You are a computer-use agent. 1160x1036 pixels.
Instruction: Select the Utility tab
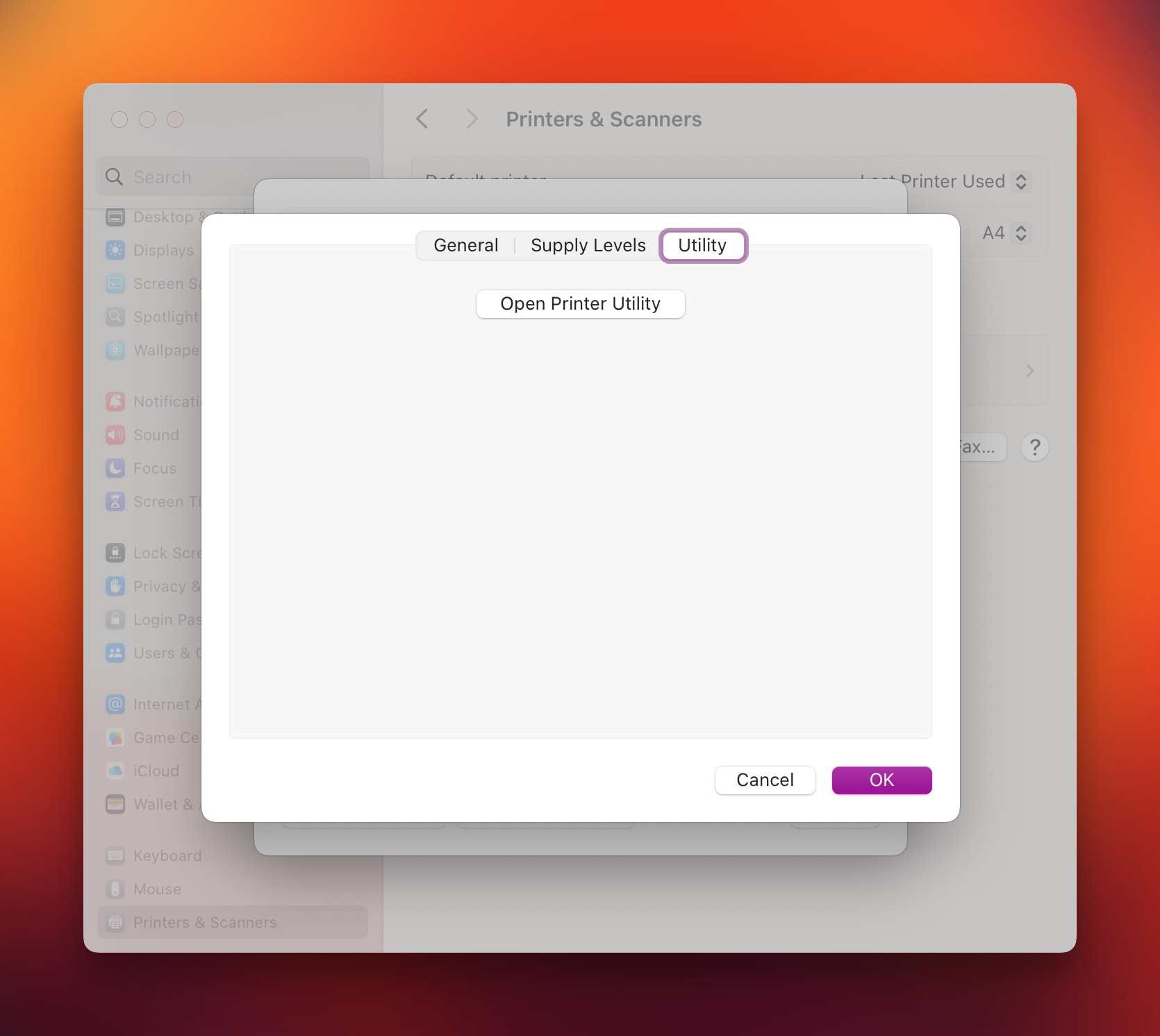[x=702, y=246]
